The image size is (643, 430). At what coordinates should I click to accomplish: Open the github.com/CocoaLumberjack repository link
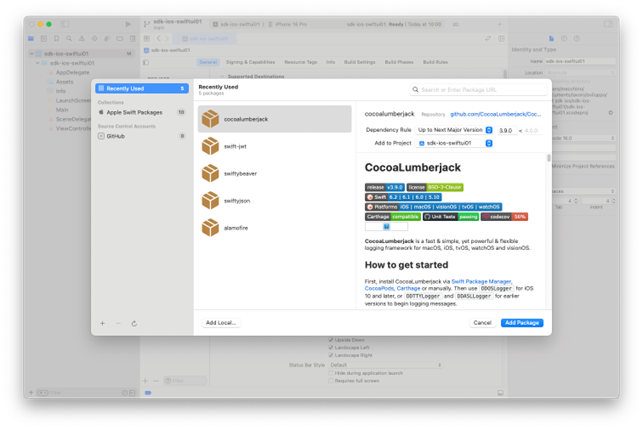[x=495, y=114]
